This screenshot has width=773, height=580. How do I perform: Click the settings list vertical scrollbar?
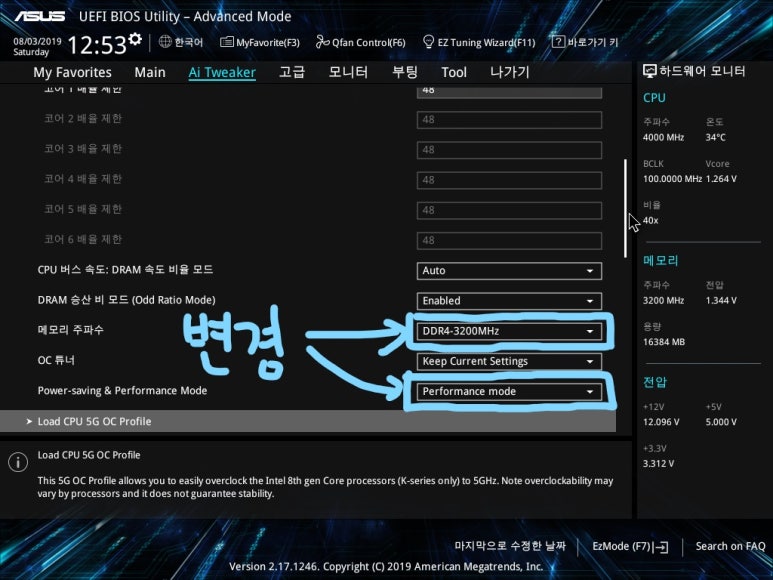[626, 208]
